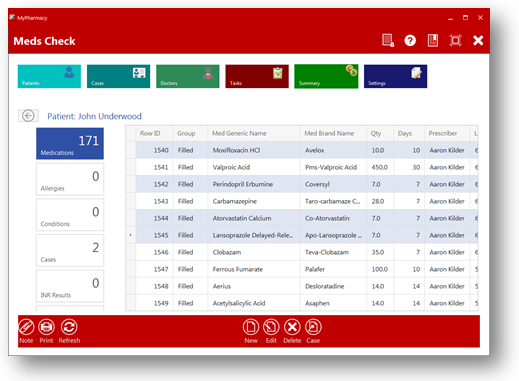Click the Co-Atorvastatin brand cell
519x381 pixels.
(333, 218)
